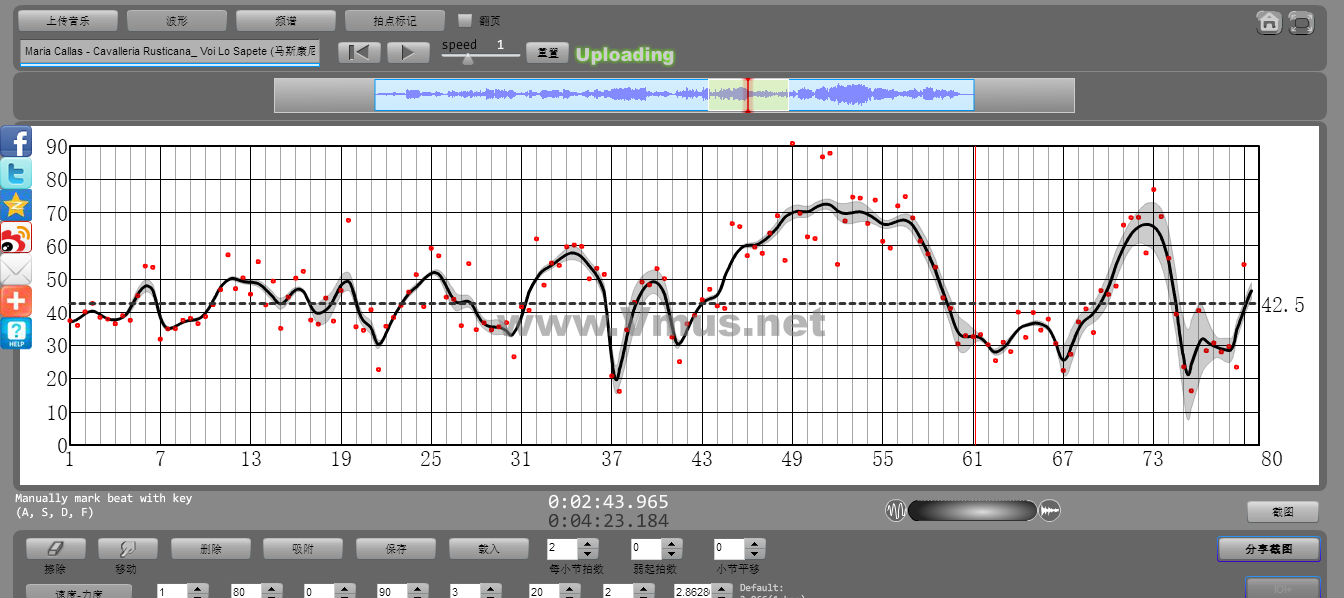
Task: Decrease 小节平移 with the down arrow
Action: click(756, 554)
